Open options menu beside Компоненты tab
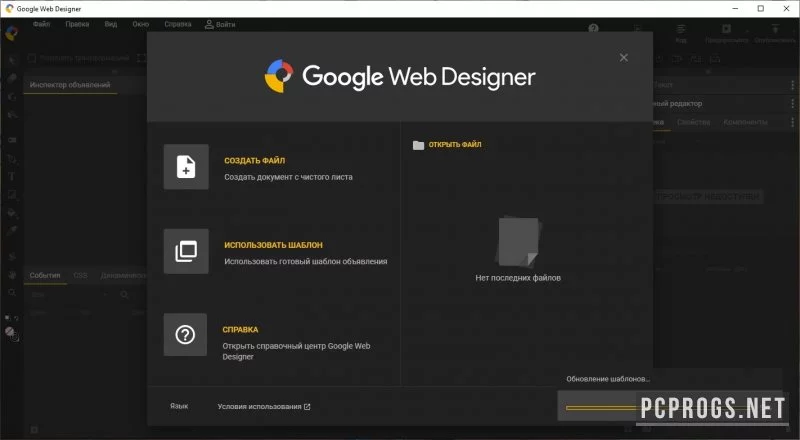The height and width of the screenshot is (440, 800). pos(792,123)
